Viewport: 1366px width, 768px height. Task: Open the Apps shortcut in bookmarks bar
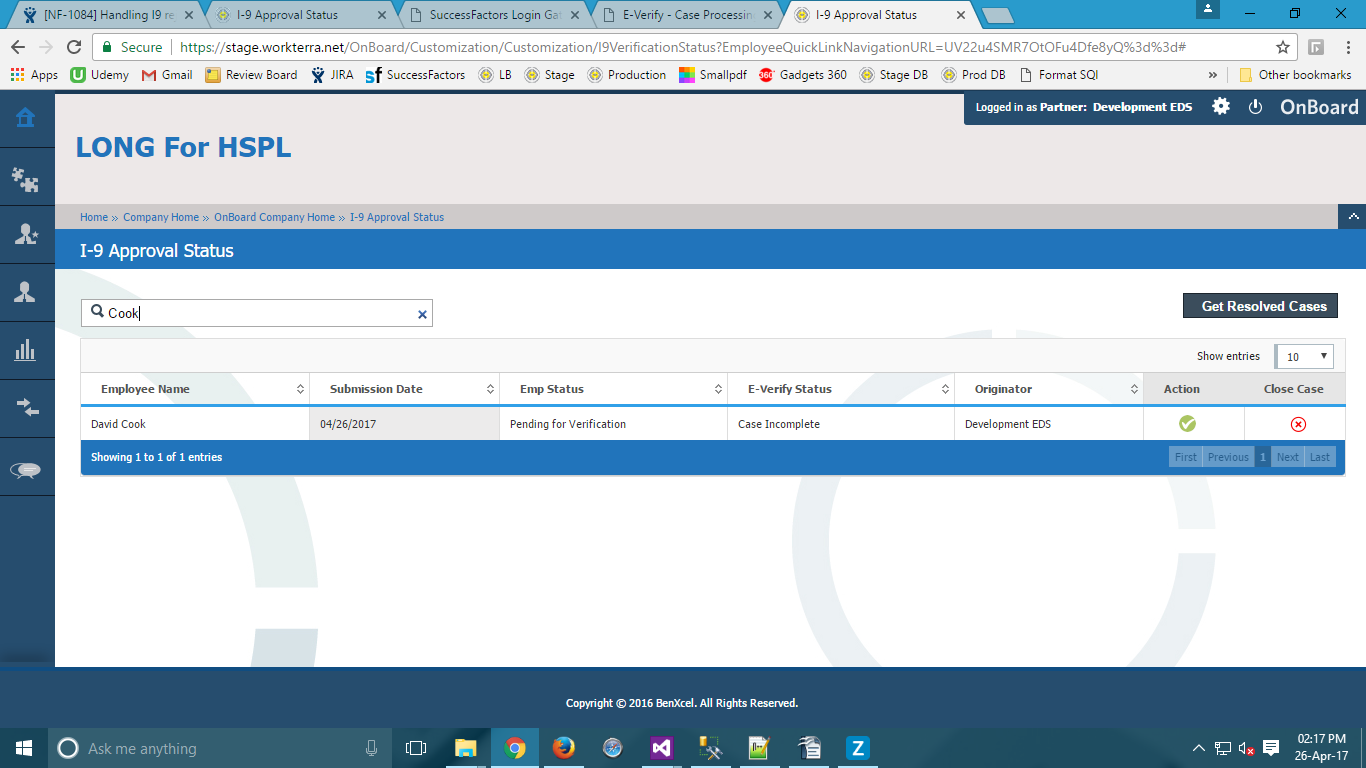(x=34, y=75)
